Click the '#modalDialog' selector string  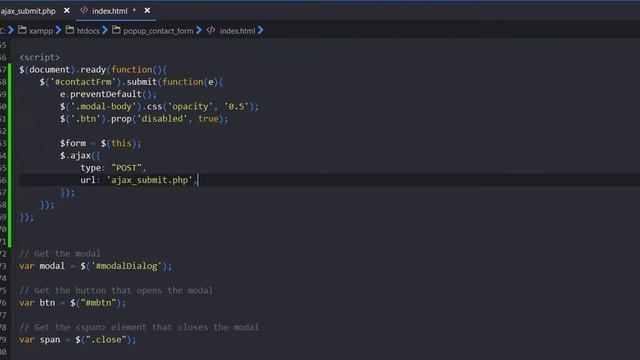click(x=127, y=266)
